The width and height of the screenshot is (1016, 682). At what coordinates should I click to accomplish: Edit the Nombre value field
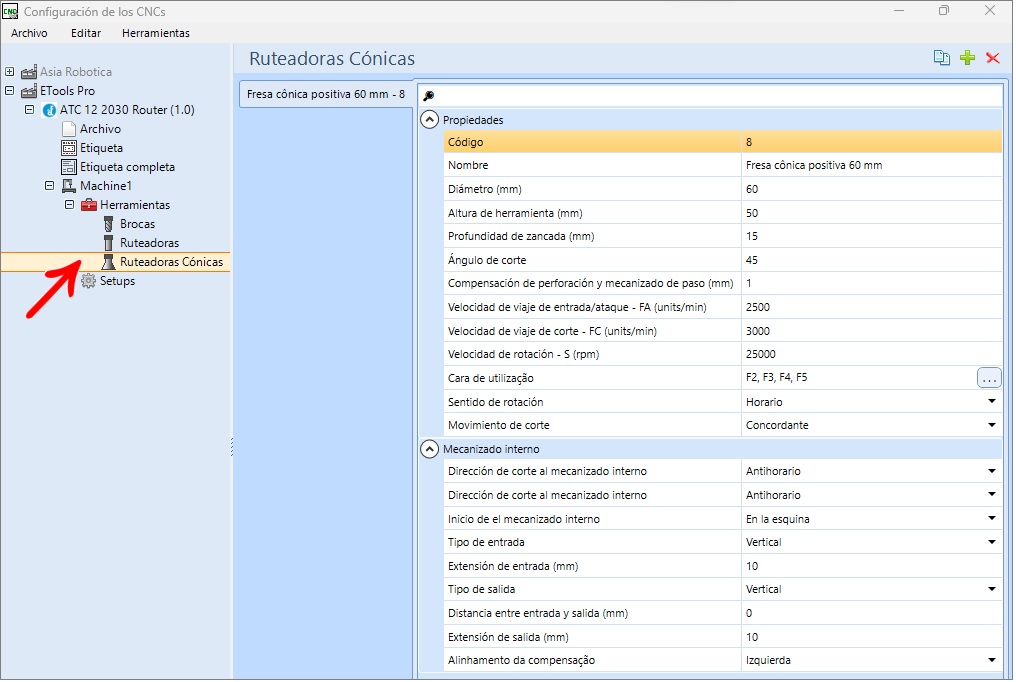click(872, 165)
